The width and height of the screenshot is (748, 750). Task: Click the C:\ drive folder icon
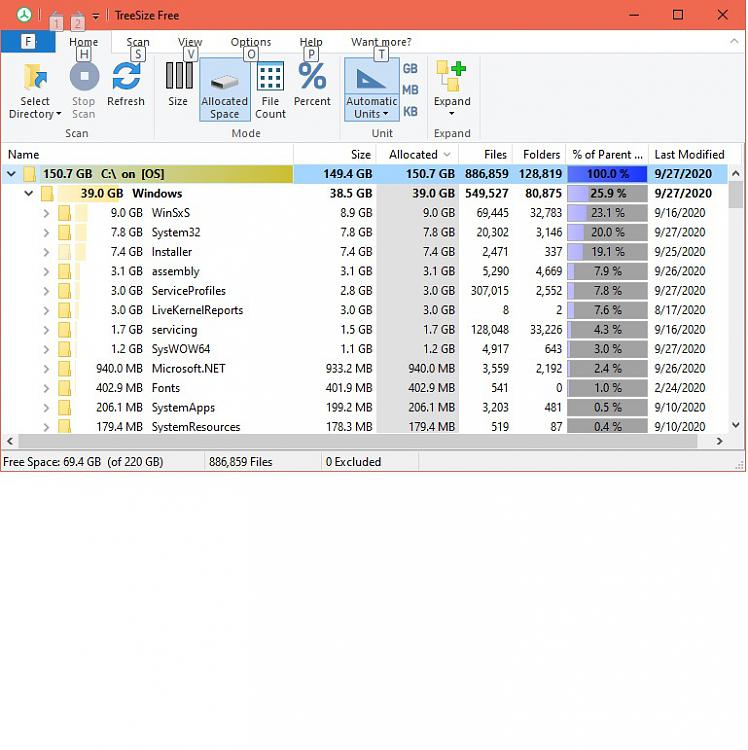point(30,174)
